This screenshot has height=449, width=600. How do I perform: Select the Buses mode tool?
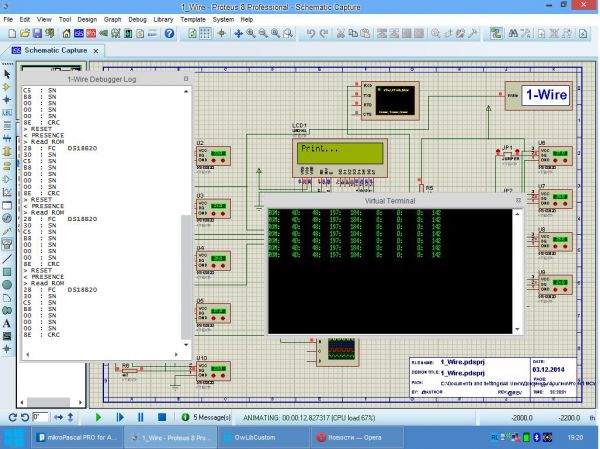click(7, 138)
